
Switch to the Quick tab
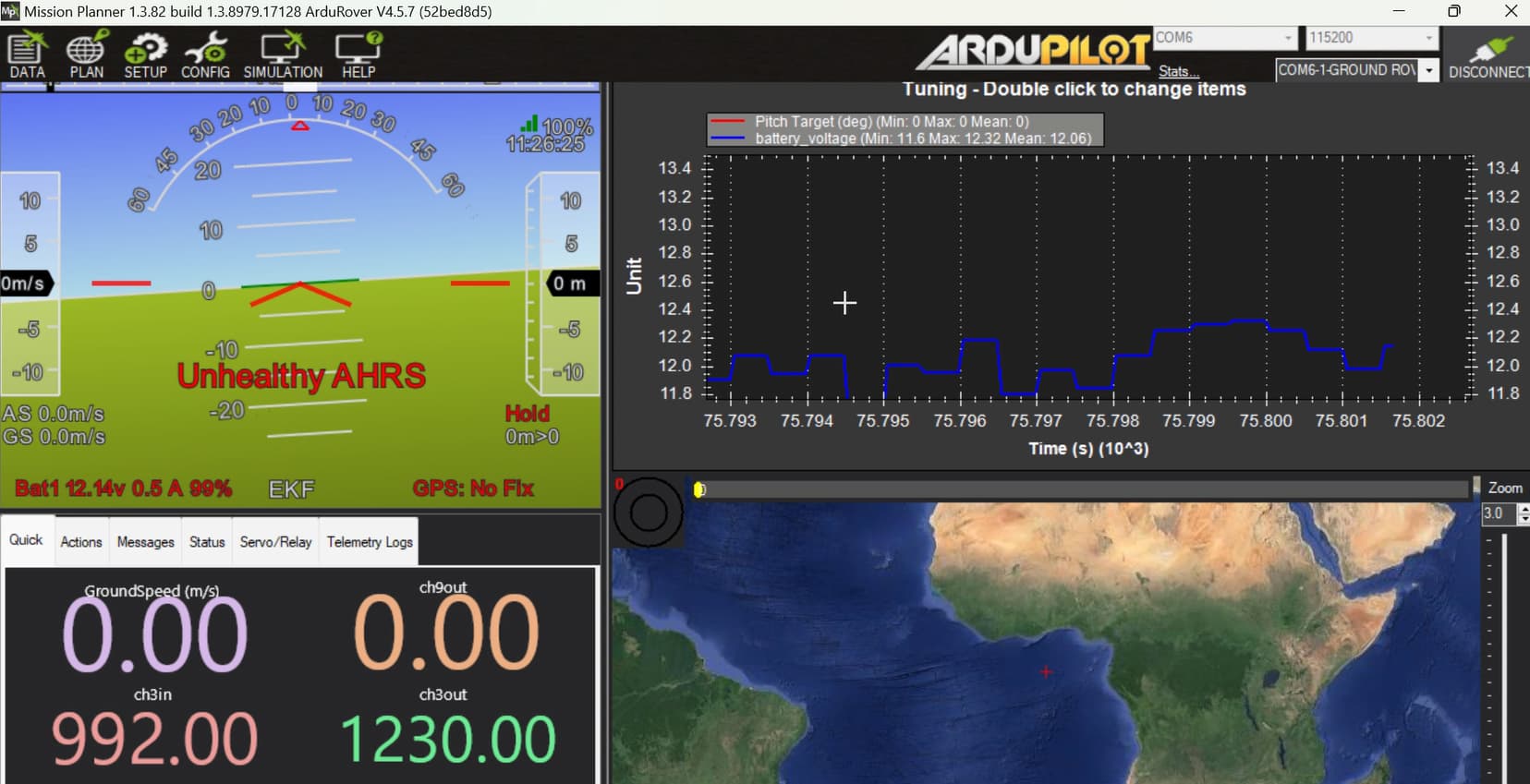(x=26, y=540)
